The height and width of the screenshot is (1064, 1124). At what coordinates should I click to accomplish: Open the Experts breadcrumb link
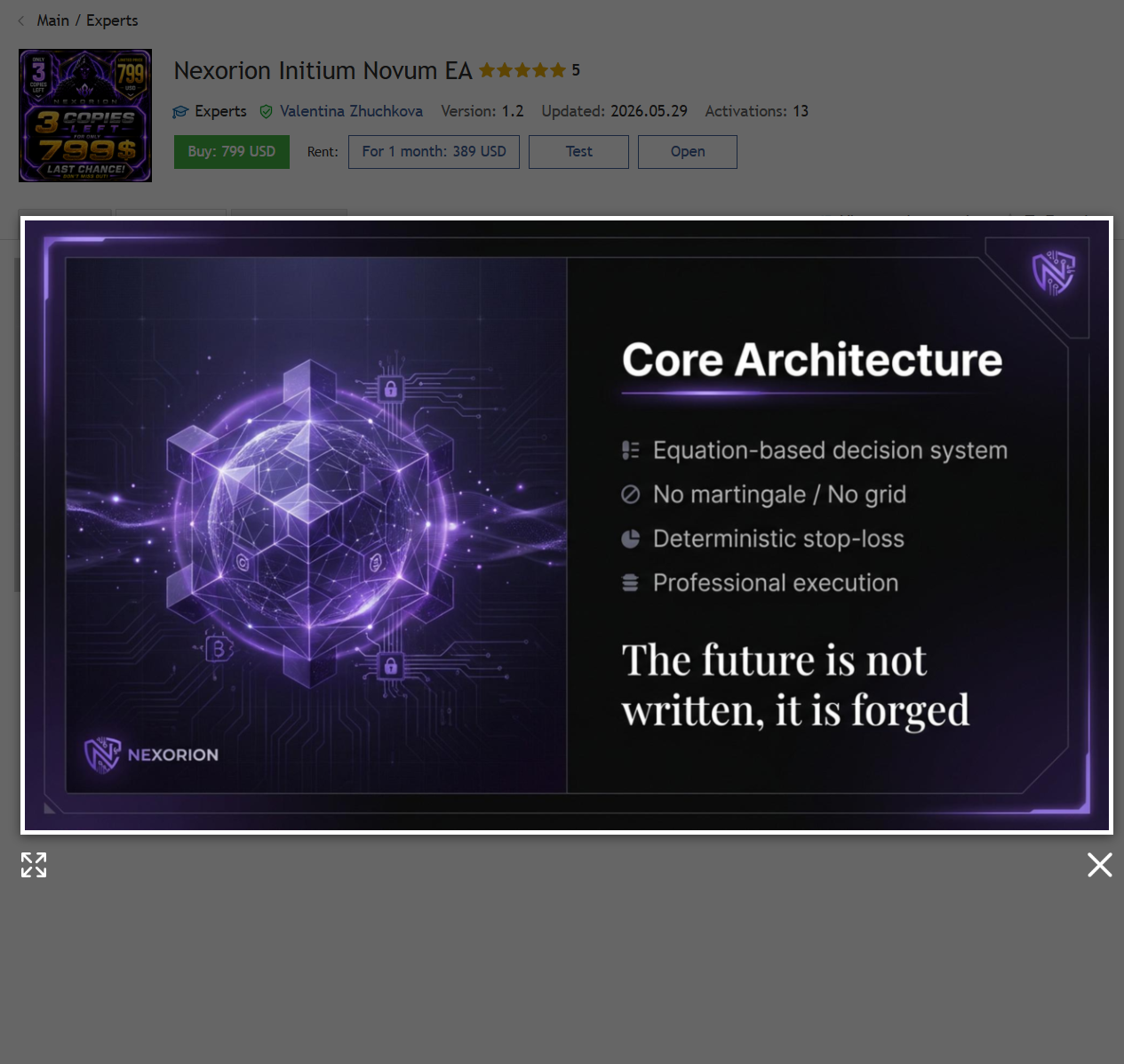[x=112, y=20]
